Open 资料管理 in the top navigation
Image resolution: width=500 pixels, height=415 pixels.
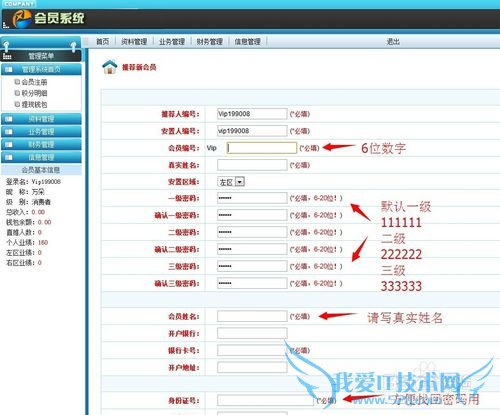(134, 42)
